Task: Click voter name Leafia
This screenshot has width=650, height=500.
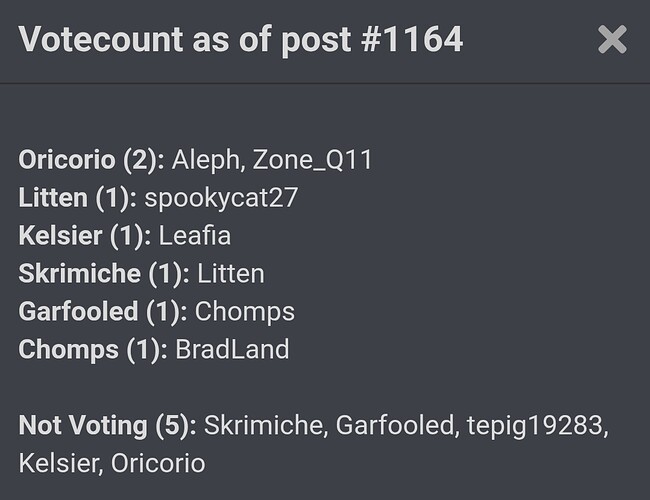Action: tap(194, 236)
